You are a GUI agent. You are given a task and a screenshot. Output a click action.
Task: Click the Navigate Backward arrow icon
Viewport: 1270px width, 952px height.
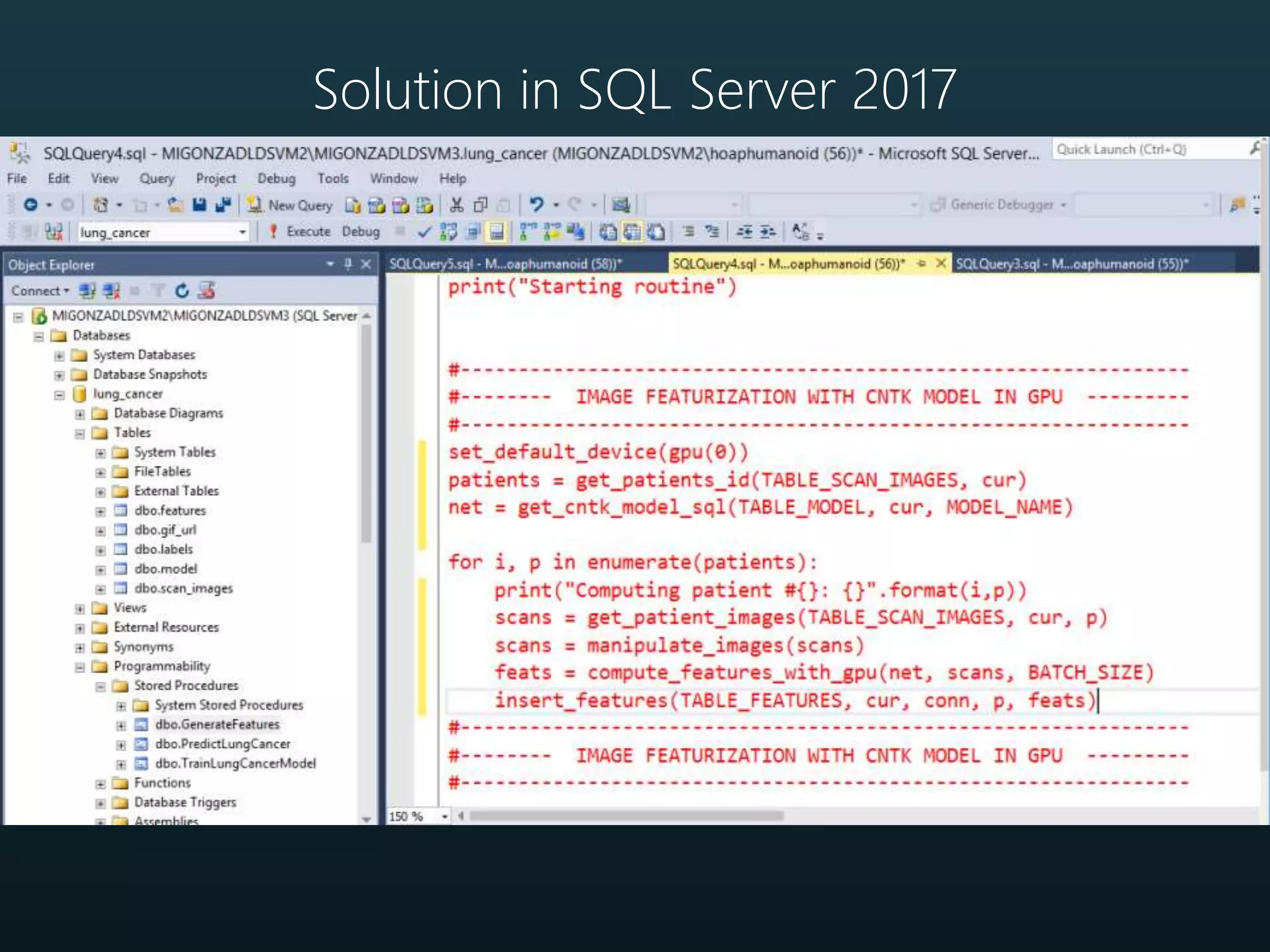pyautogui.click(x=30, y=205)
